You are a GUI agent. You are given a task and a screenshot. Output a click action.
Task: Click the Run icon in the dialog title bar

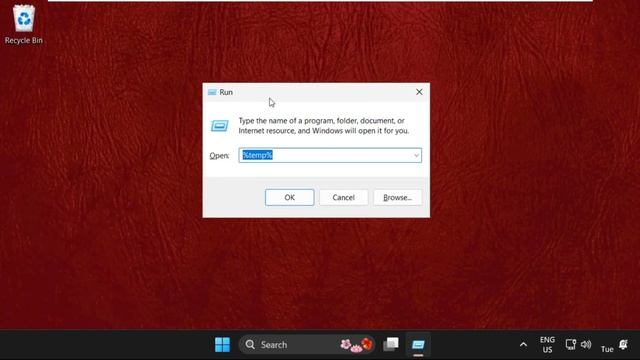pos(212,92)
